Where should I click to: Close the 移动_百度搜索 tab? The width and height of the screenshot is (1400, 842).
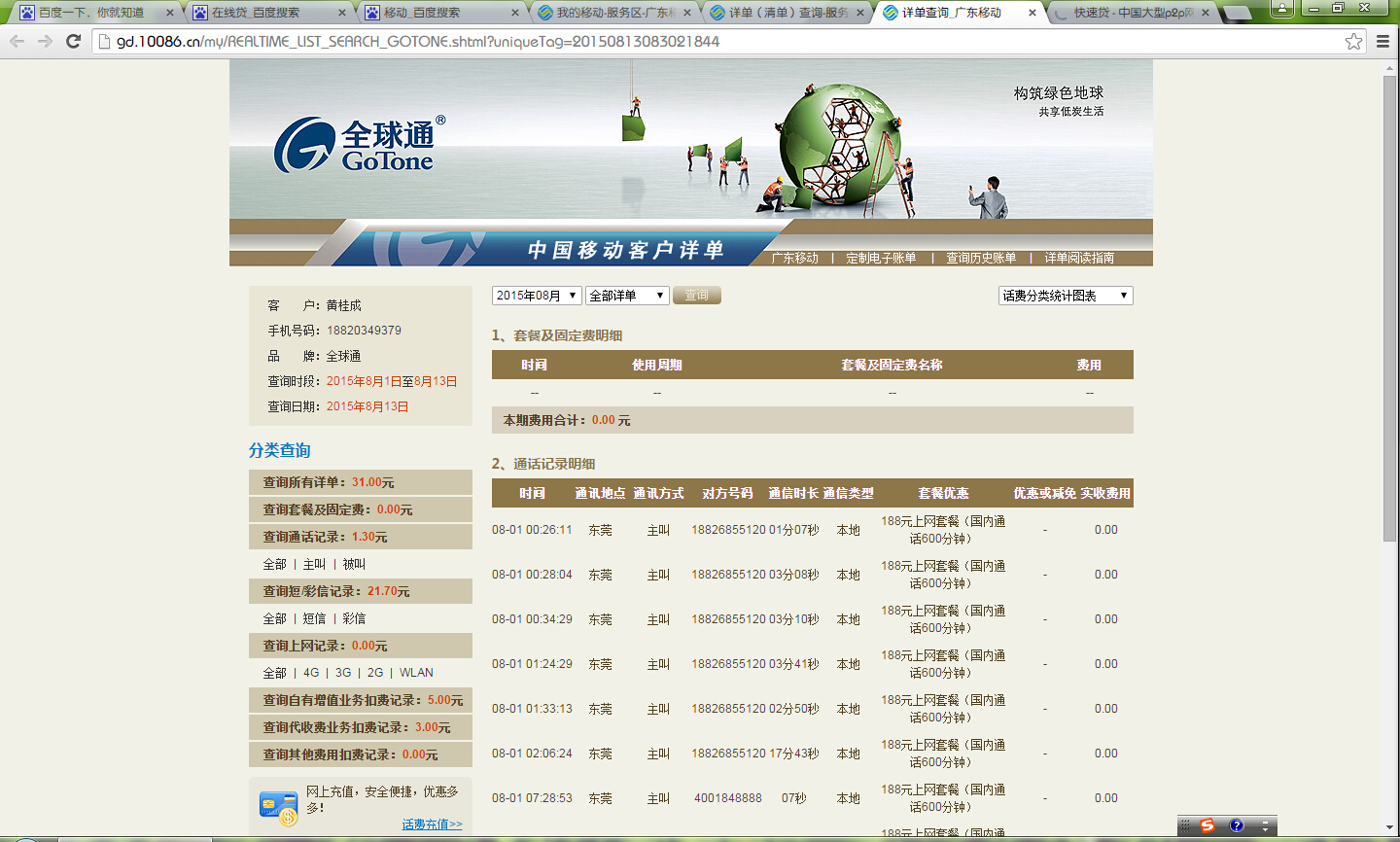(x=515, y=13)
